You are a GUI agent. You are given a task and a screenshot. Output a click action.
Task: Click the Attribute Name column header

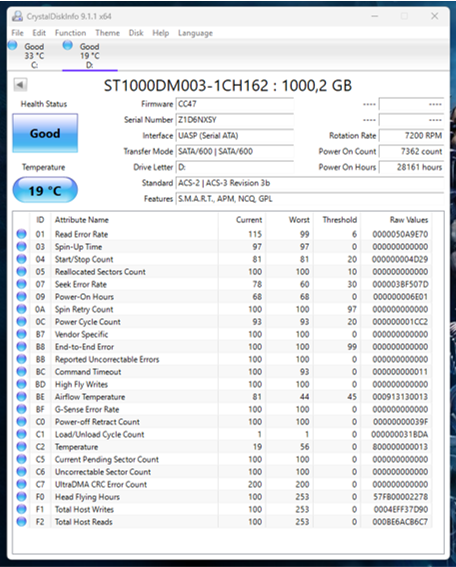coord(82,220)
